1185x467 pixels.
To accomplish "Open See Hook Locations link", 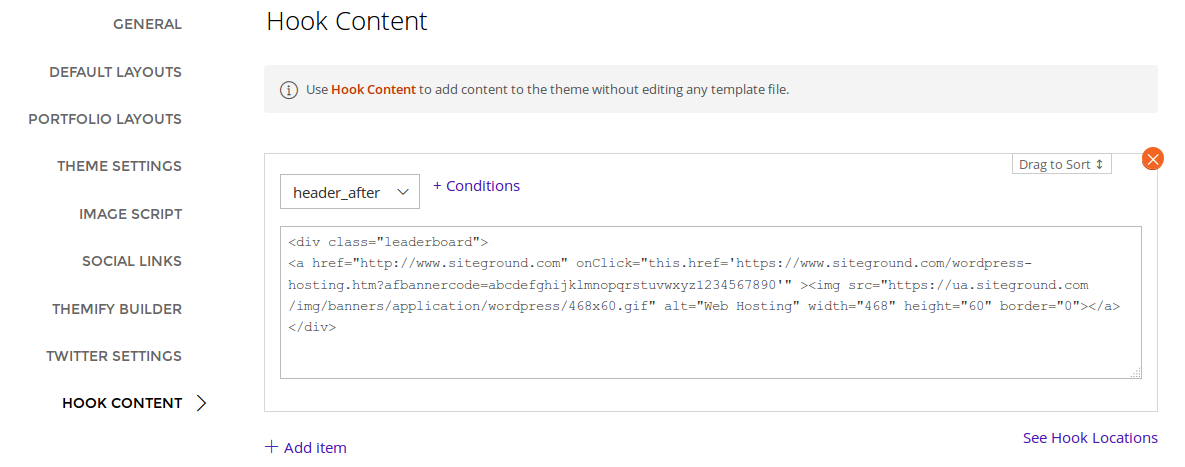I will point(1090,438).
